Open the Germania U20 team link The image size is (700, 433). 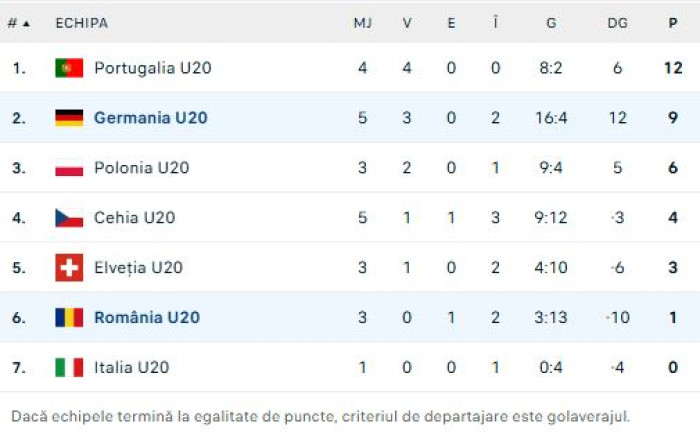[x=150, y=118]
